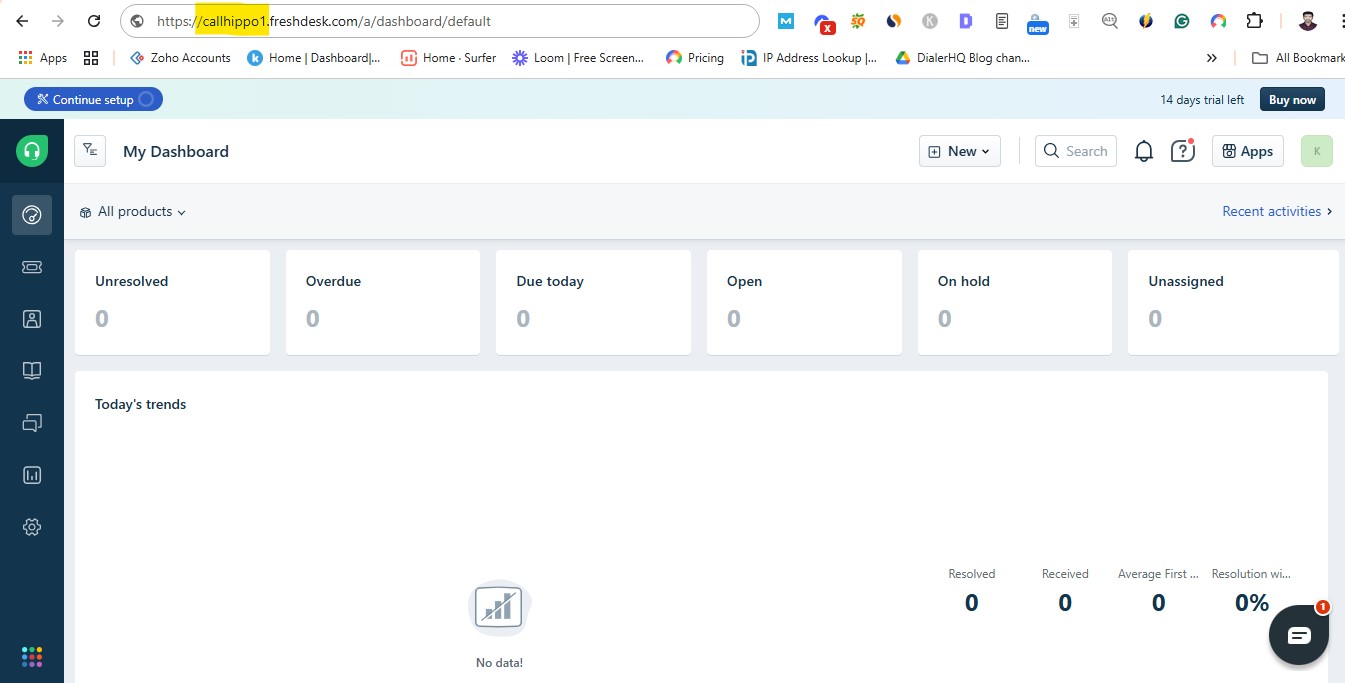Screen dimensions: 1345x683
Task: Click the grid icon beside Apps bookmark
Action: coord(91,58)
